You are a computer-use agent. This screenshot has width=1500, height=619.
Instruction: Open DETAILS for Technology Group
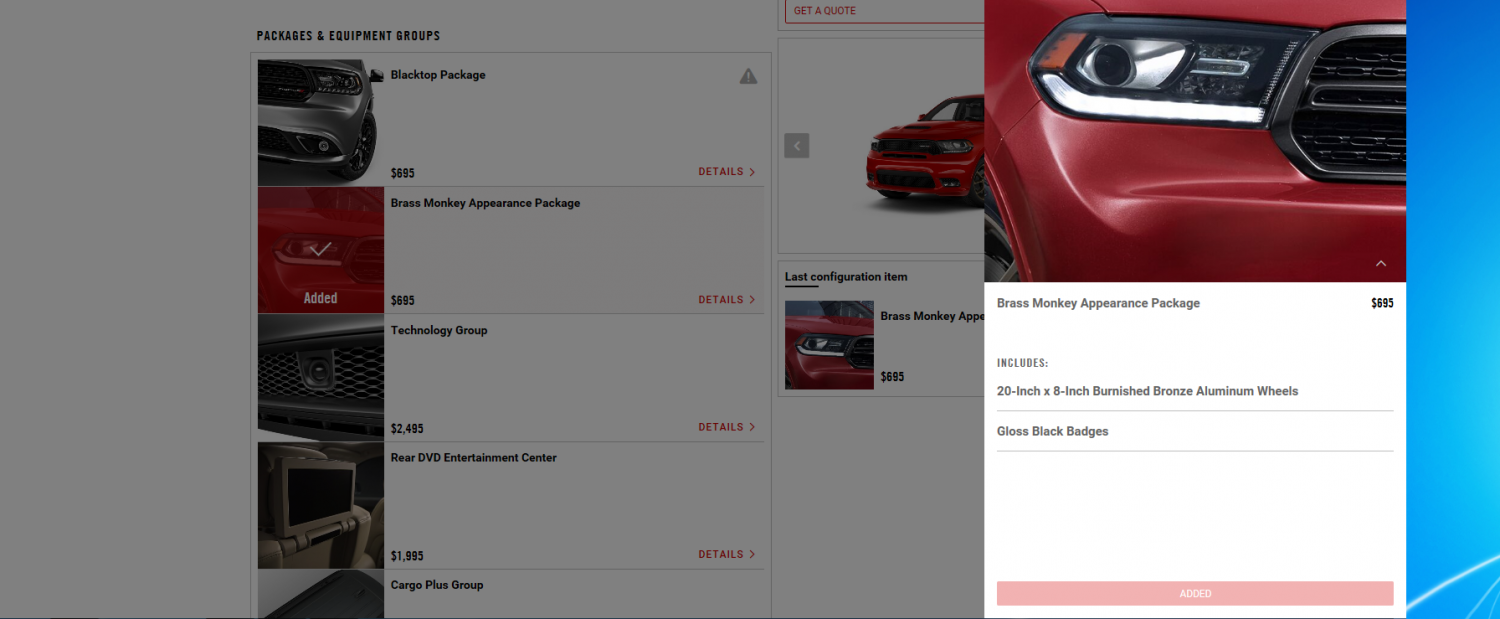(x=727, y=427)
